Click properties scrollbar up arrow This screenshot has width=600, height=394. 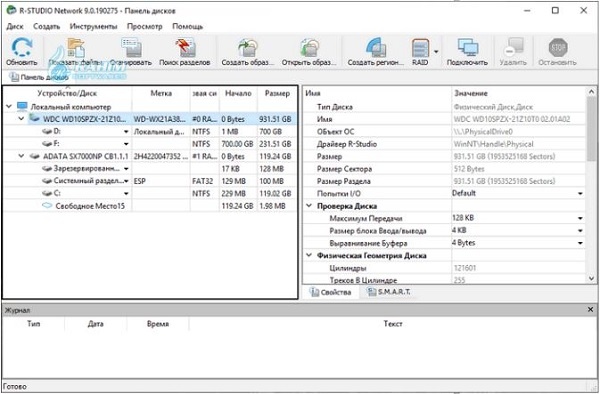pyautogui.click(x=591, y=92)
